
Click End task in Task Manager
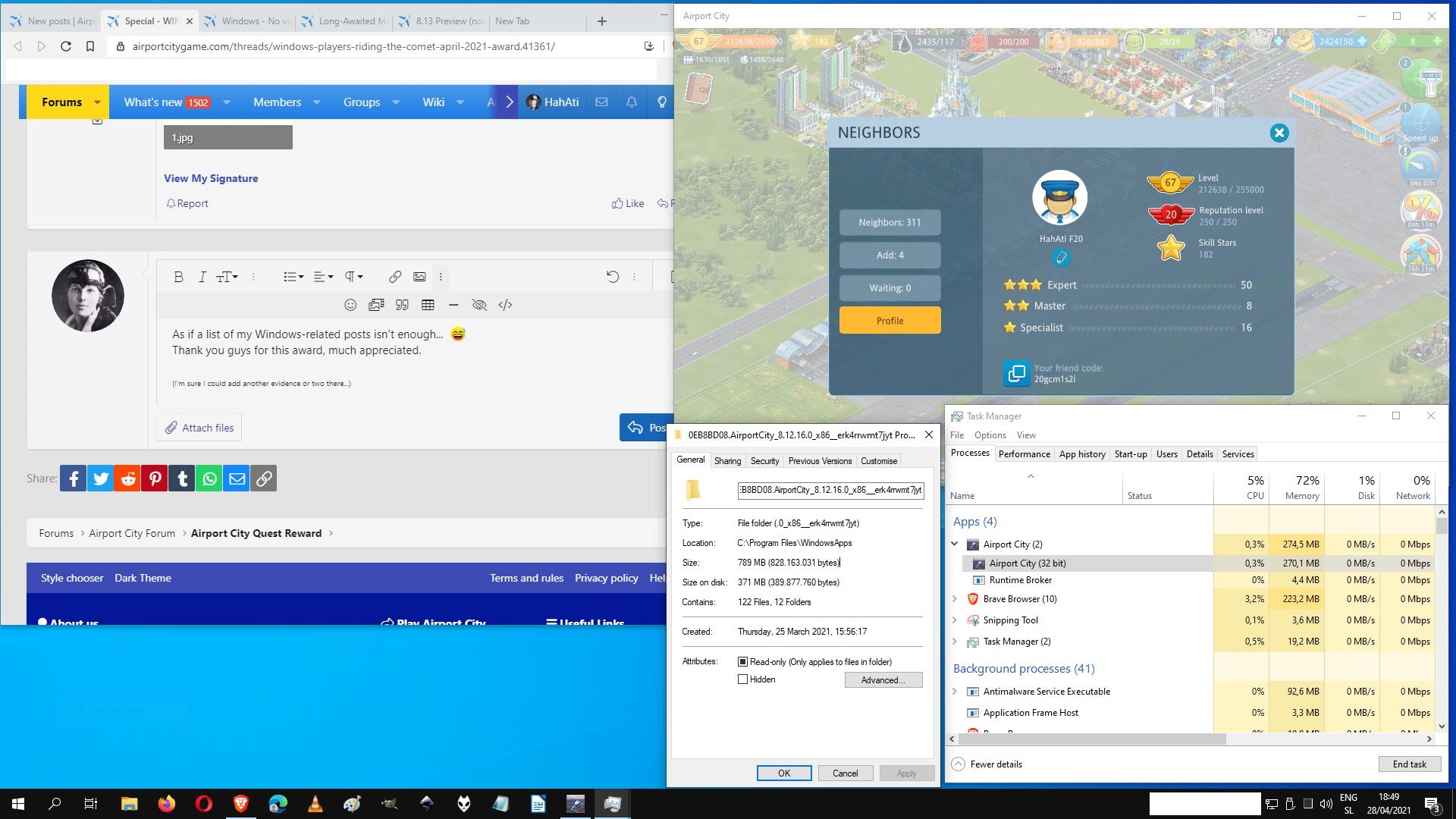1409,764
